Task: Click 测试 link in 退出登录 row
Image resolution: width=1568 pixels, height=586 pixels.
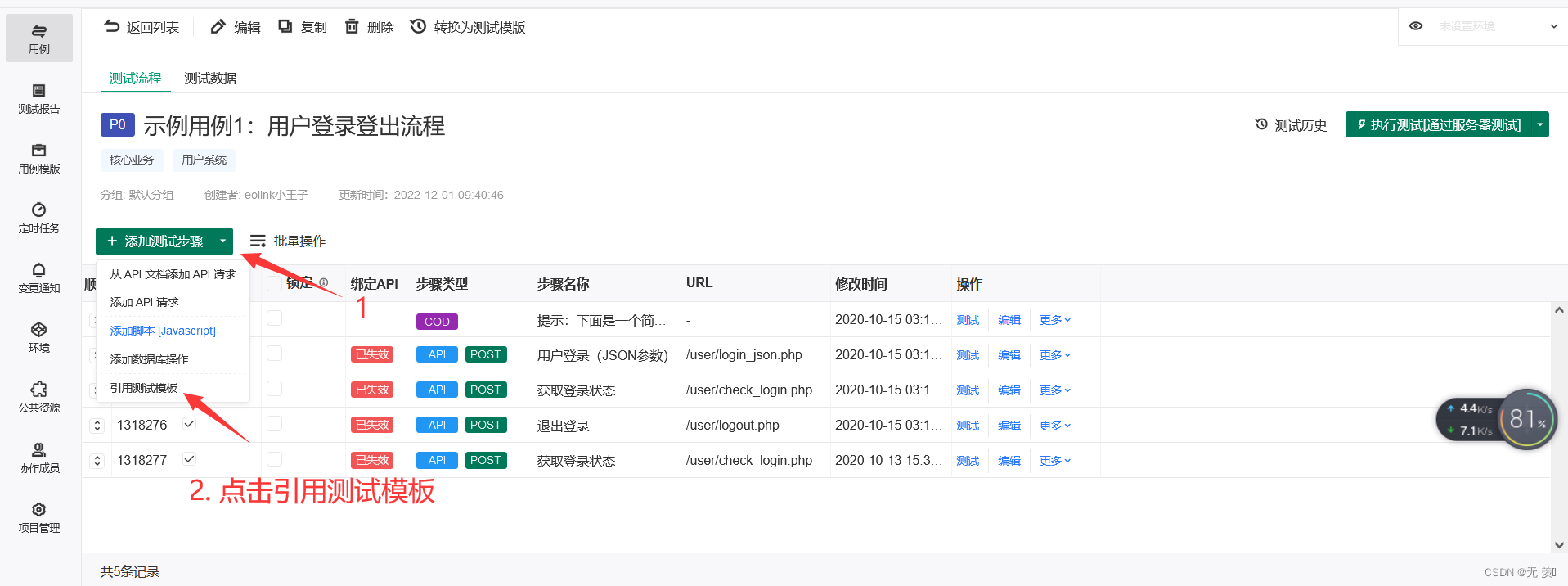Action: click(968, 426)
